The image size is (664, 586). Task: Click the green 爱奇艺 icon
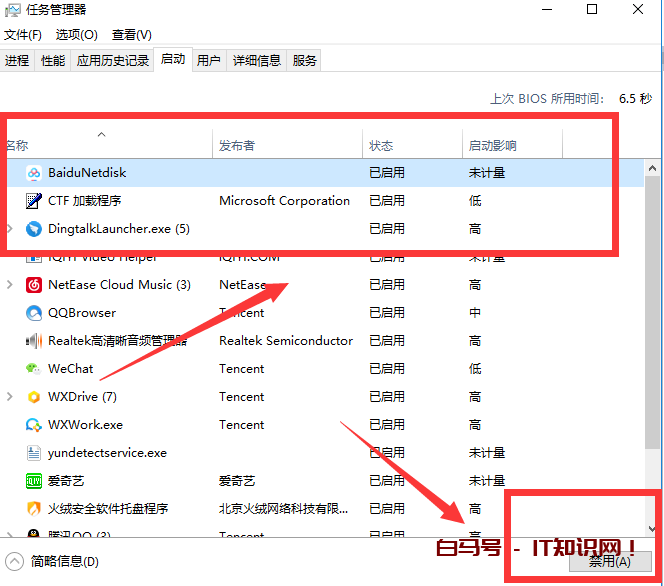[34, 481]
